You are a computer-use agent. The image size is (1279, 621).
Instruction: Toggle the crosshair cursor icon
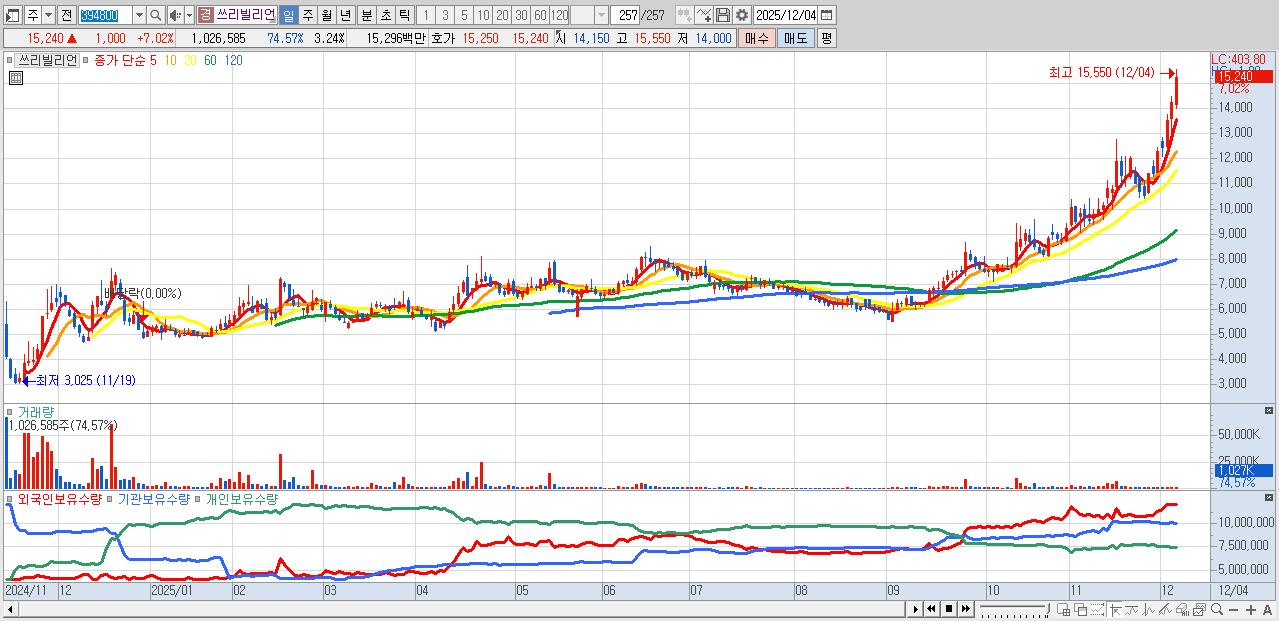pos(1115,609)
